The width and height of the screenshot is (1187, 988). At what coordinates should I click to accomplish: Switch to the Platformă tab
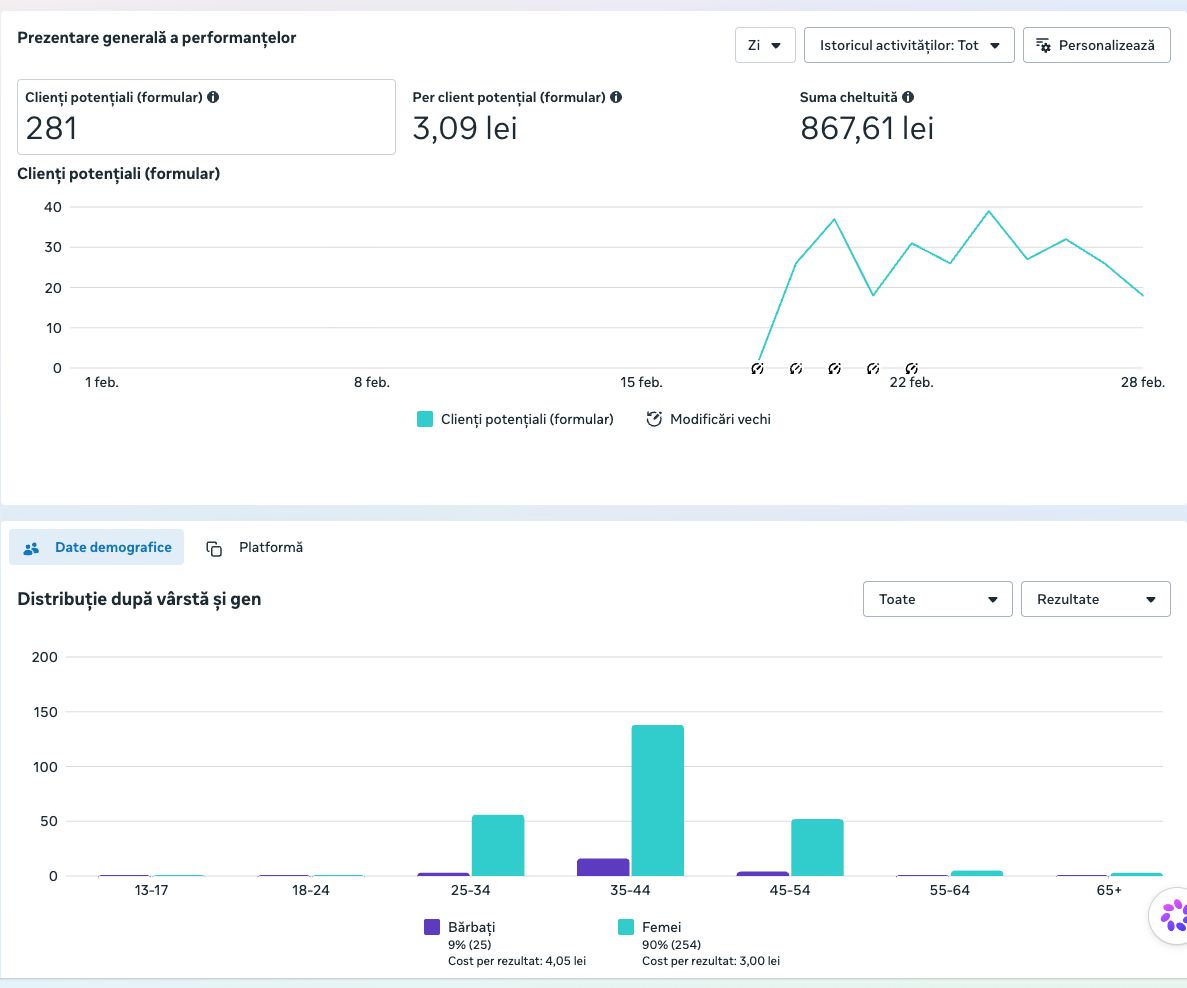coord(254,547)
